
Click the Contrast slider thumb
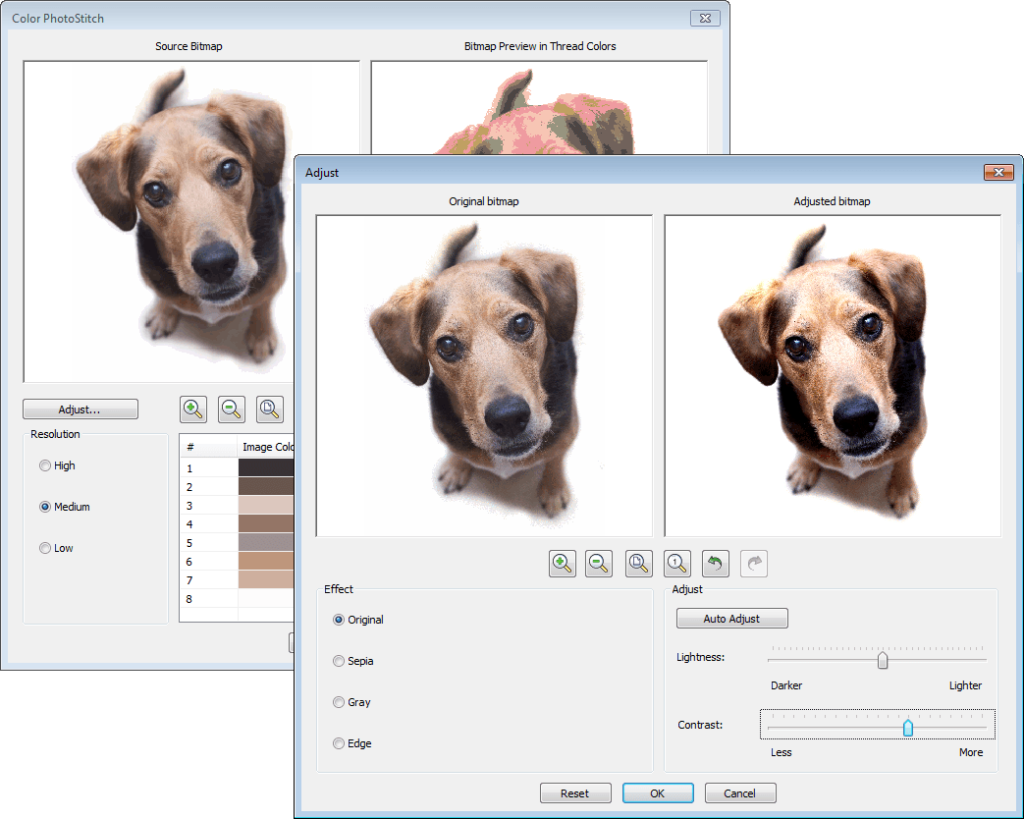pos(908,727)
